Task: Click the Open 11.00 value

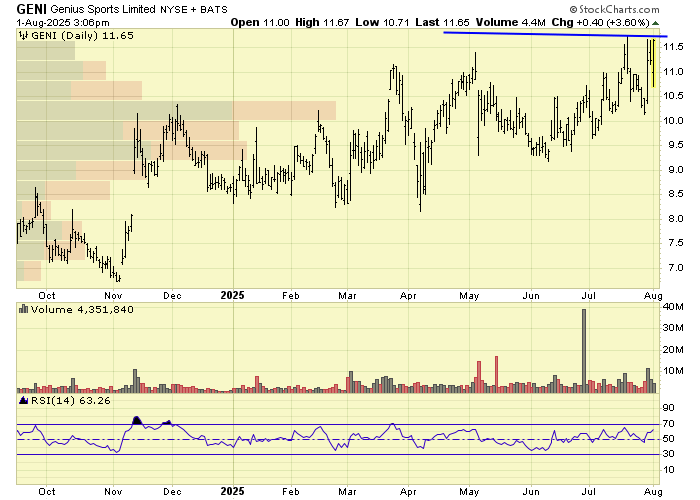Action: [260, 22]
